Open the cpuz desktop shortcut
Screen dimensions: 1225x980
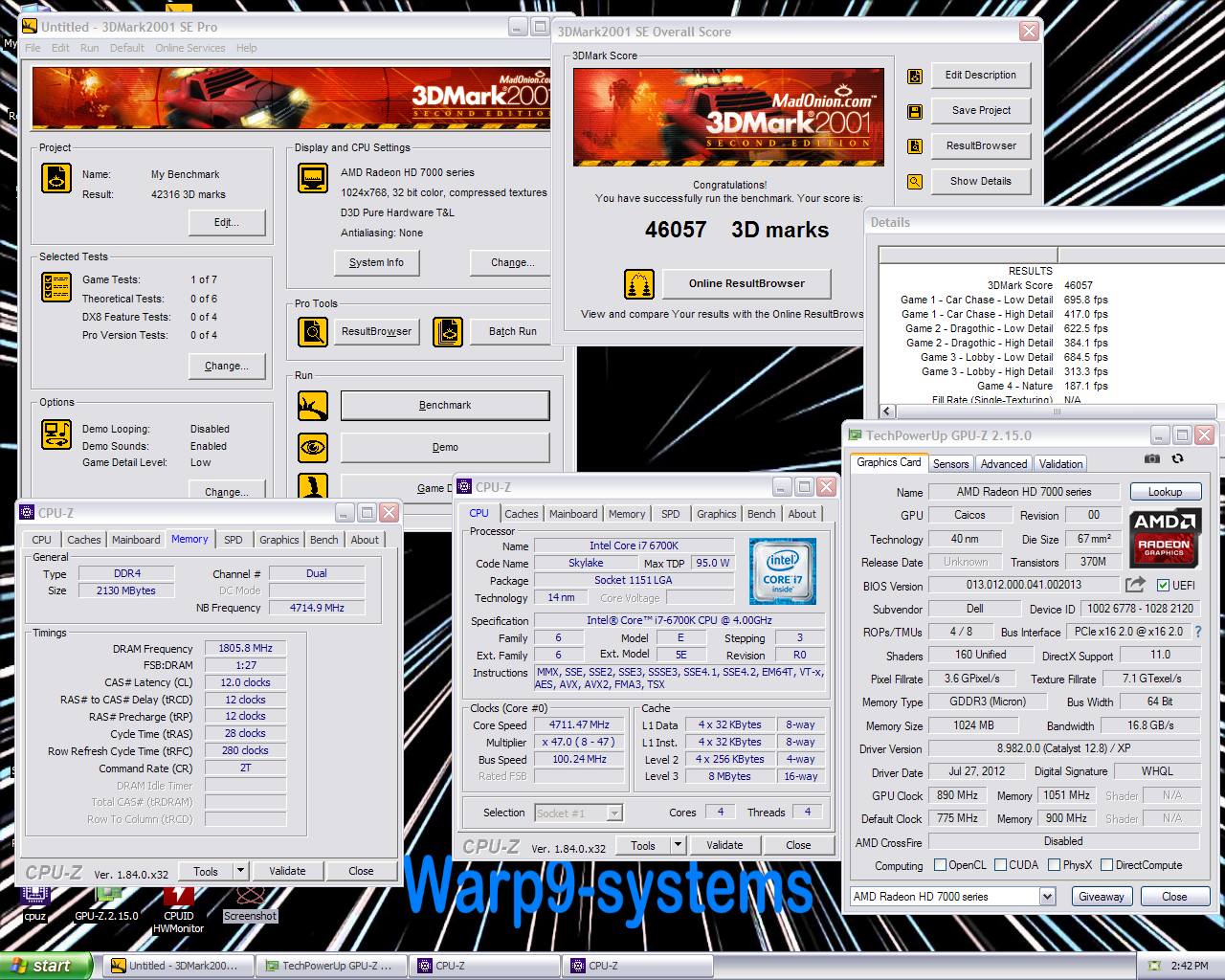tap(35, 904)
